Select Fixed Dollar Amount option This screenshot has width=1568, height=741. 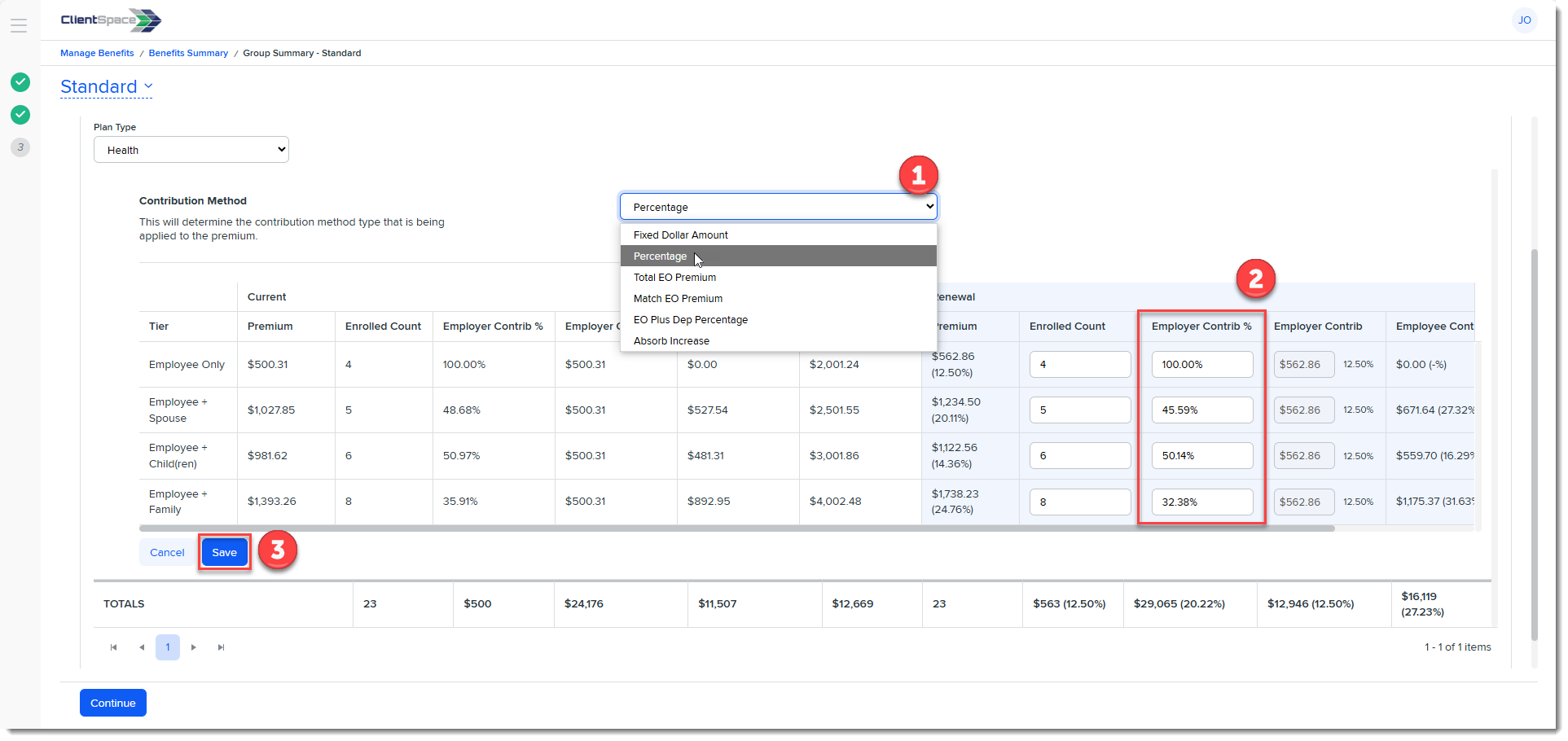(680, 235)
